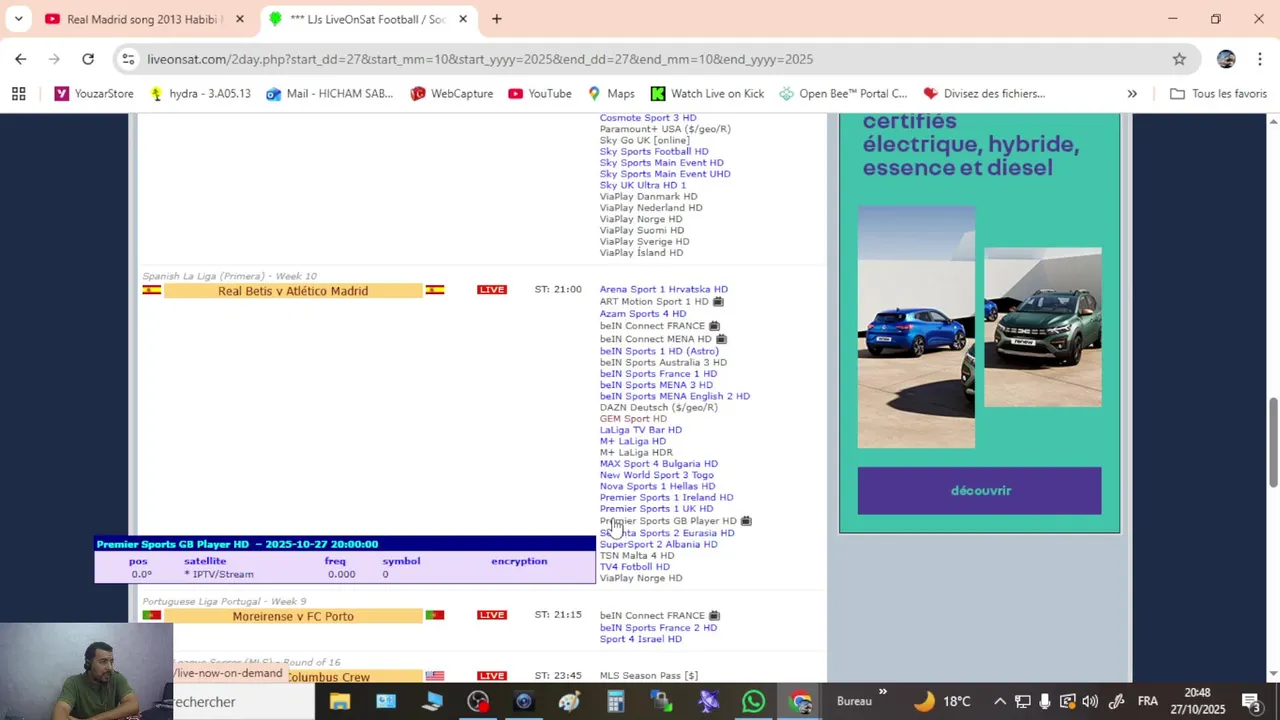Click the weather 18°C widget
This screenshot has width=1280, height=720.
[x=941, y=701]
